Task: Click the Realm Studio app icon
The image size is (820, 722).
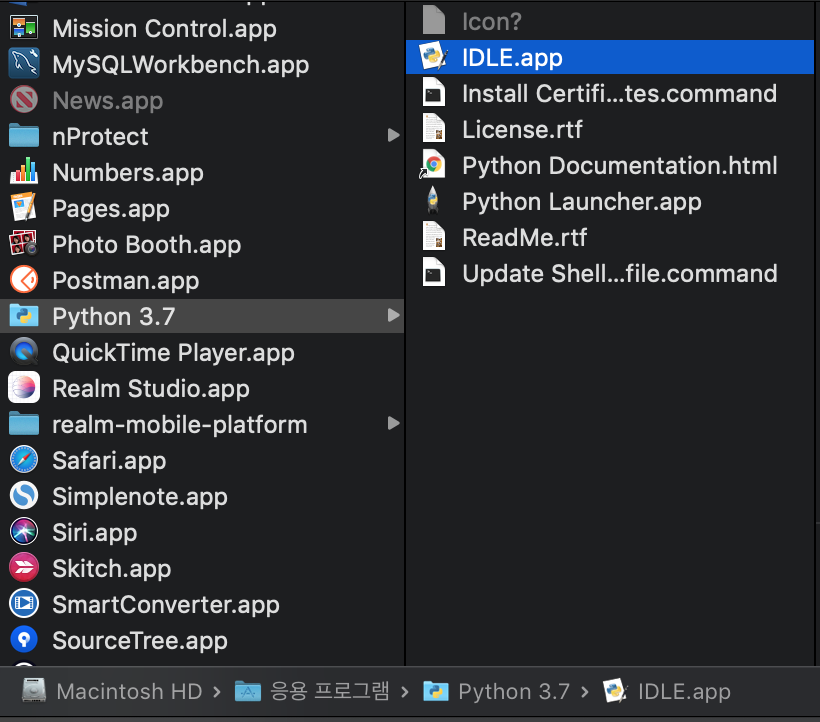Action: click(24, 388)
